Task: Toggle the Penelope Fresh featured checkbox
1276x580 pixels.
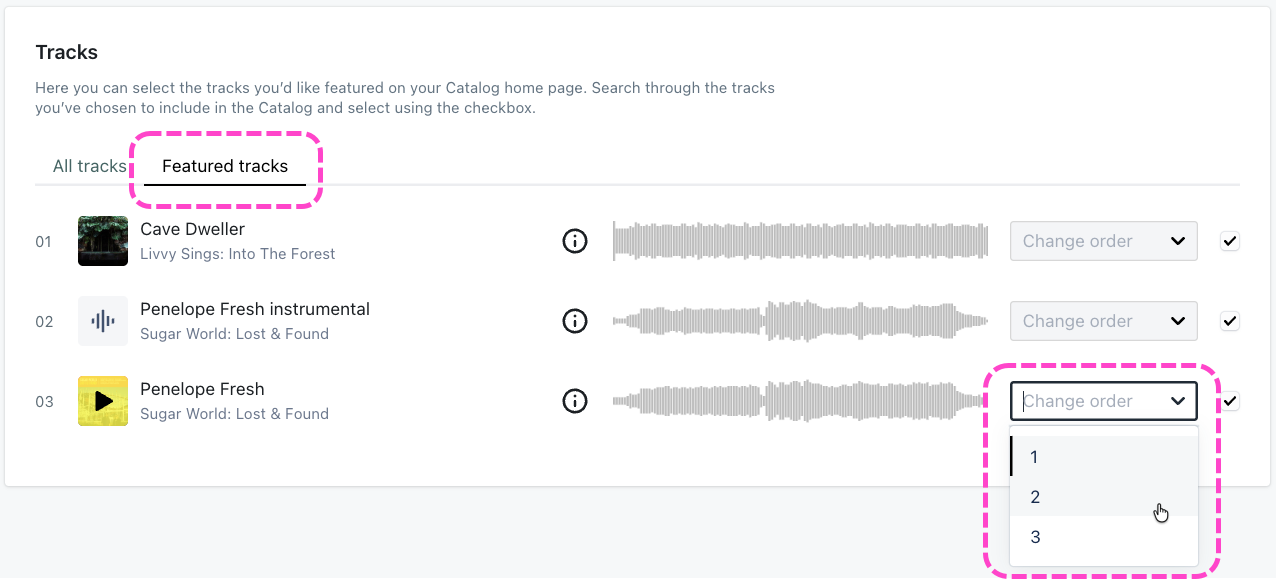Action: [x=1230, y=401]
